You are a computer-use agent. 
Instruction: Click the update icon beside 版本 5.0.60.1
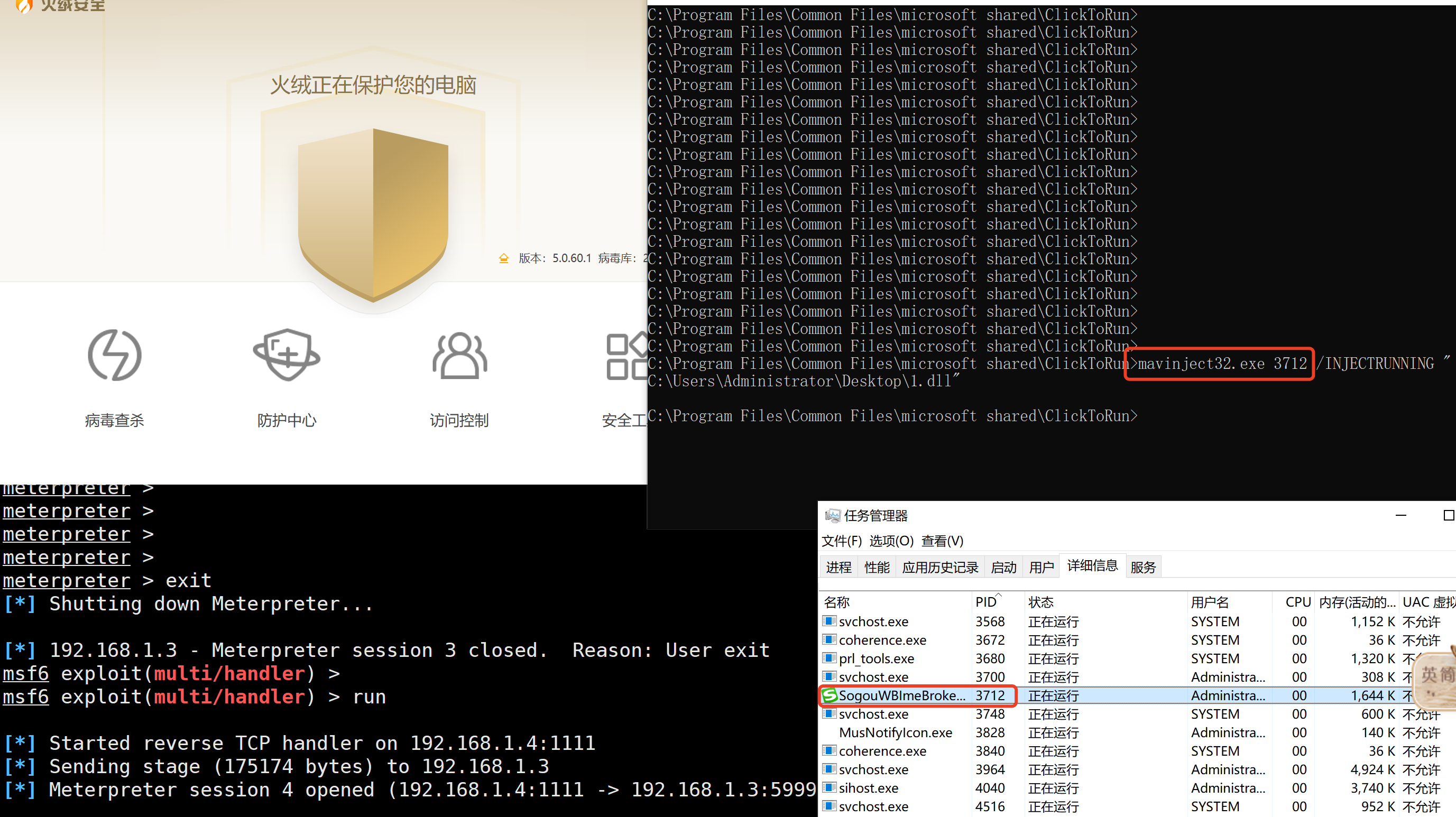tap(504, 258)
